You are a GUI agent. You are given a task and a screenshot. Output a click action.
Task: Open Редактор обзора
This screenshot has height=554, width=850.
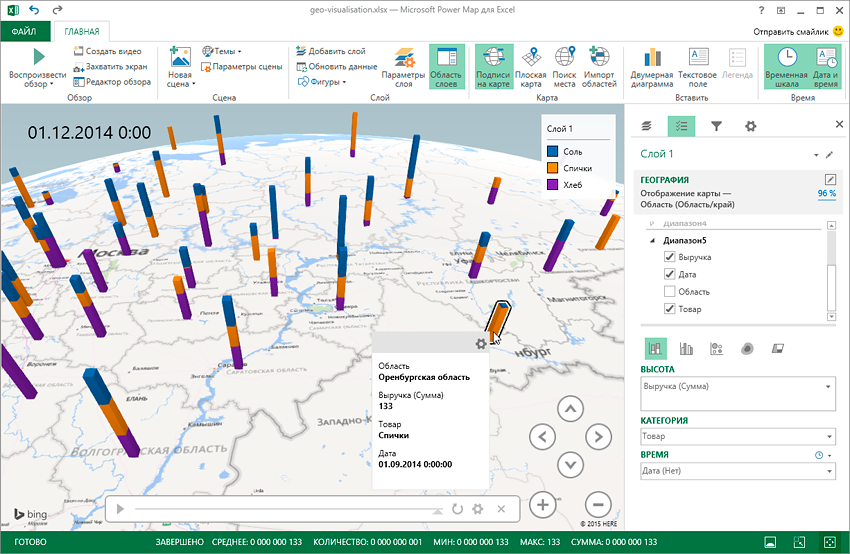tap(112, 82)
